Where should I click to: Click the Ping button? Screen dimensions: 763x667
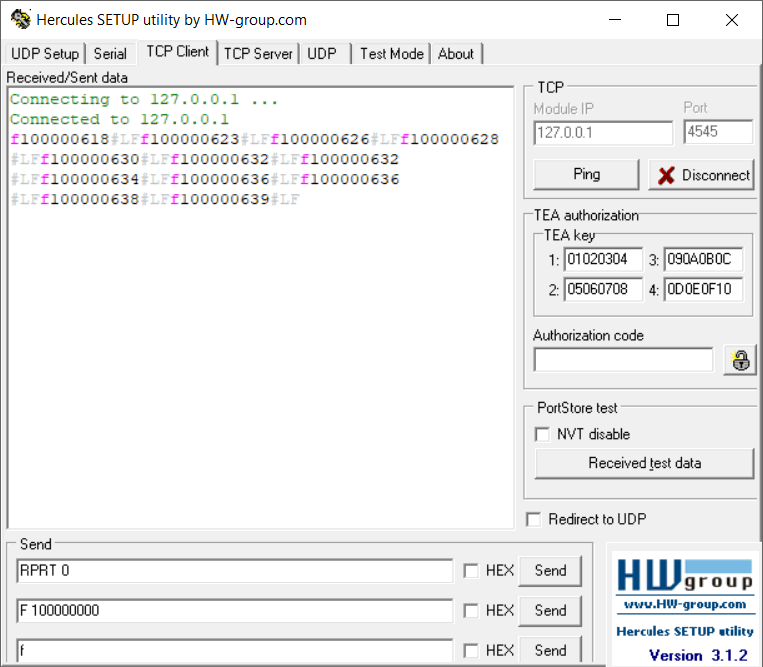586,174
